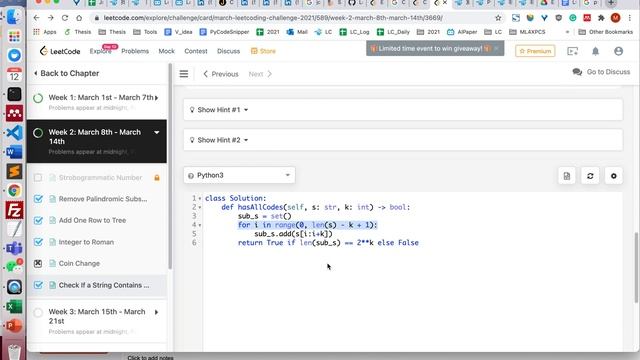
Task: Toggle the Coin Change checkbox
Action: [38, 263]
